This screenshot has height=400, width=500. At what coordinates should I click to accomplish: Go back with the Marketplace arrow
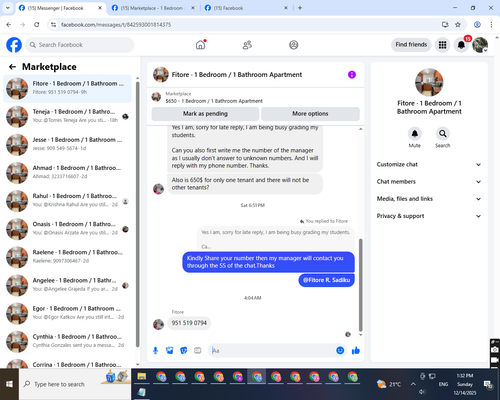point(12,67)
